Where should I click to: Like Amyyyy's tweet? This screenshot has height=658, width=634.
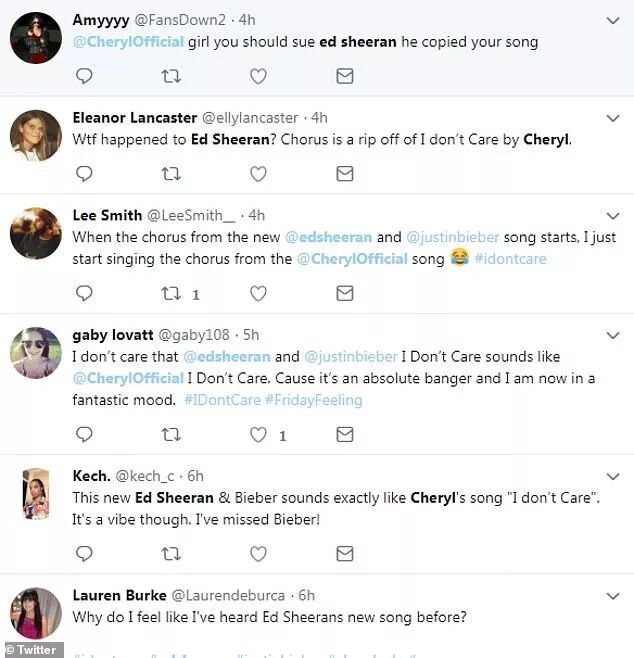click(x=258, y=76)
